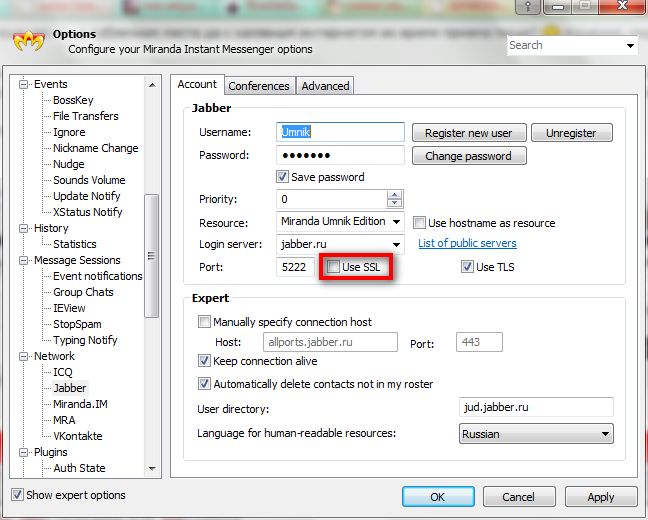Select Sounds Volume tree item
Image resolution: width=648 pixels, height=520 pixels.
pos(89,180)
